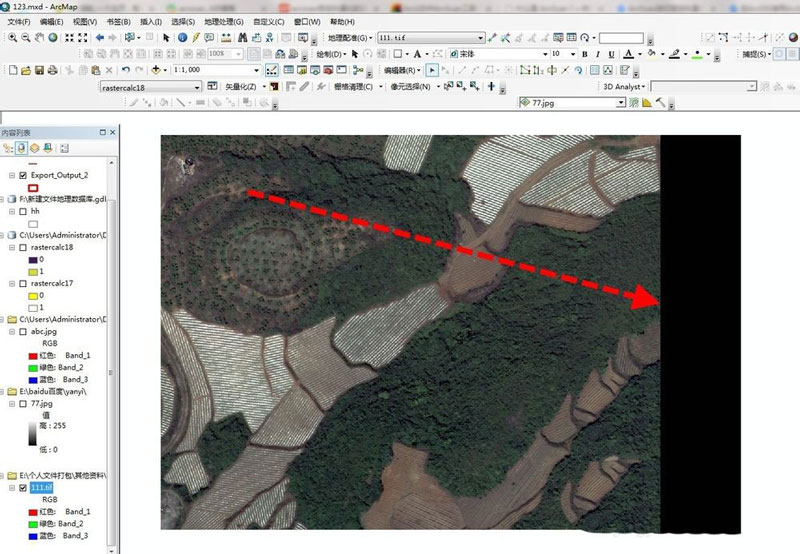This screenshot has height=554, width=800.
Task: Select the Zoom In tool
Action: tap(11, 38)
